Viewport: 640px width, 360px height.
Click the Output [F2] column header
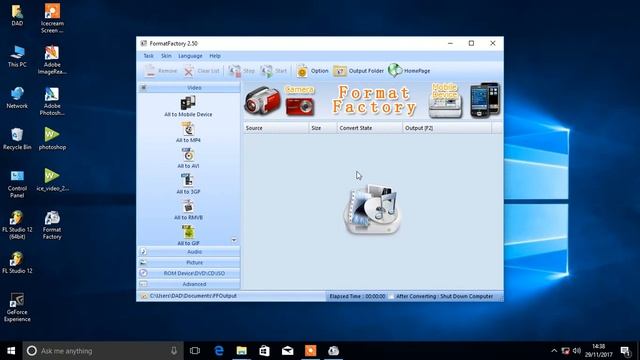pos(447,128)
